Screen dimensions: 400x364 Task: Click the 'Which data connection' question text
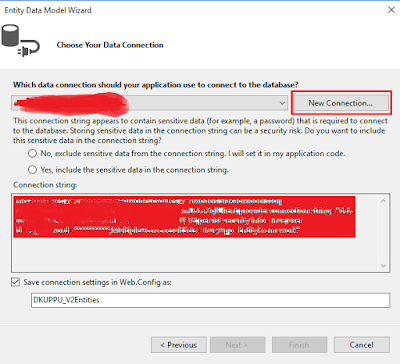coord(156,85)
